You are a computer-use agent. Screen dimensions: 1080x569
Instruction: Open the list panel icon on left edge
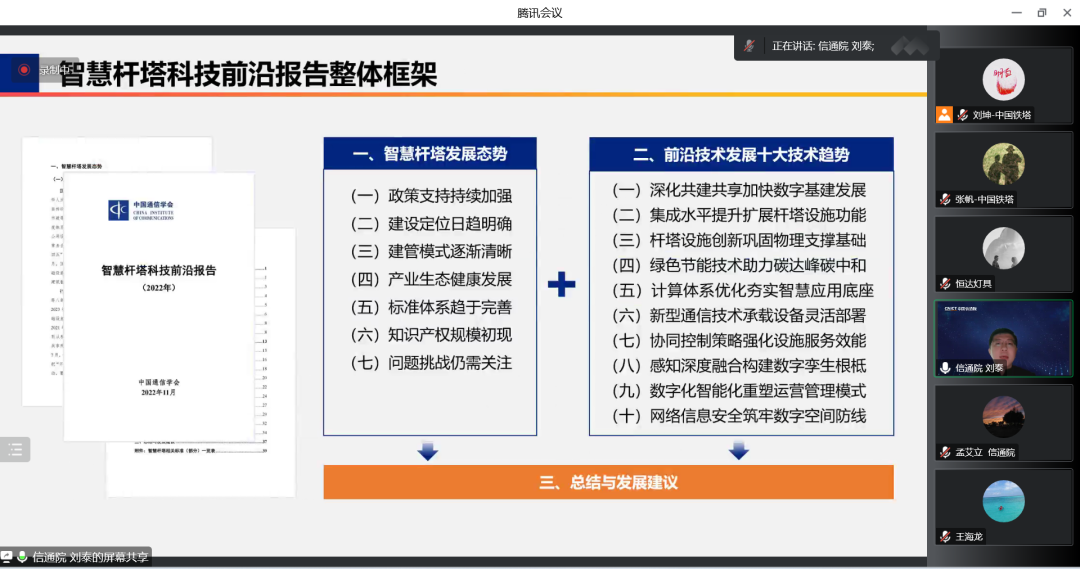(14, 450)
